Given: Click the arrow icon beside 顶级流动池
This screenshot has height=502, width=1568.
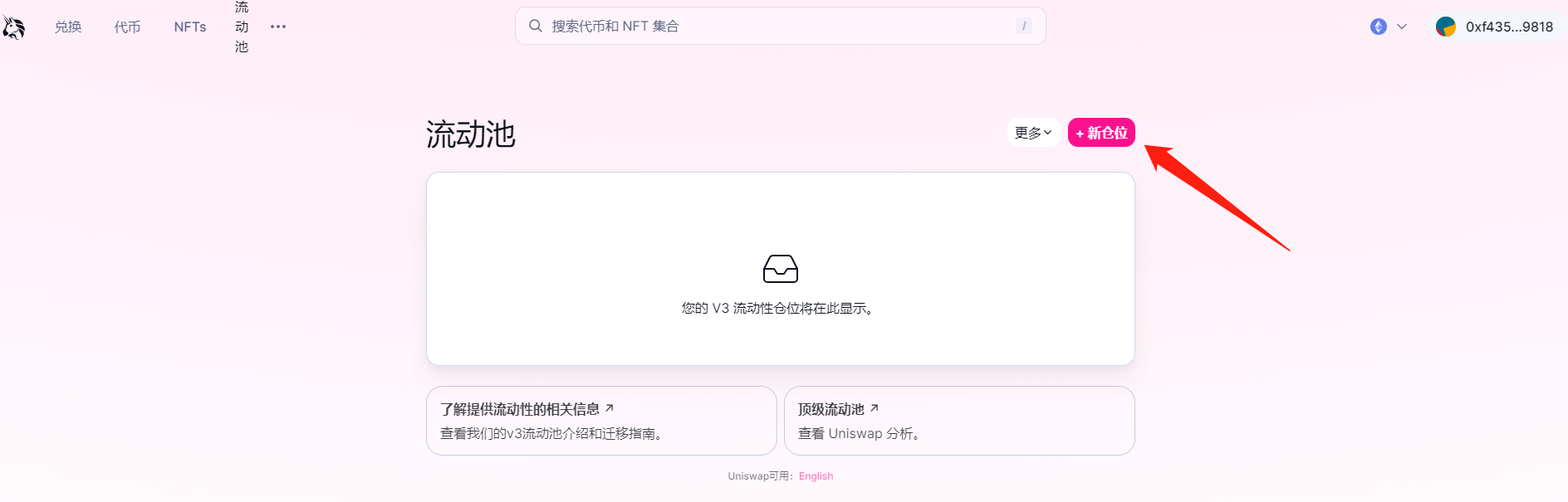Looking at the screenshot, I should tap(875, 408).
